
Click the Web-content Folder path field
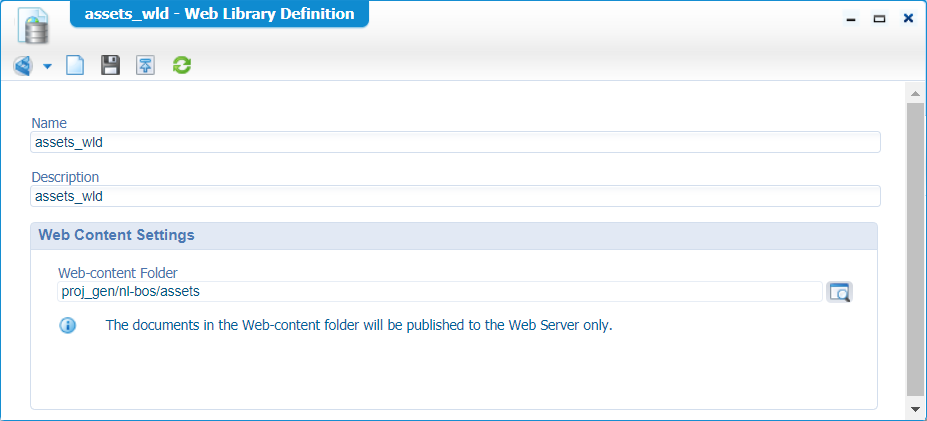pyautogui.click(x=440, y=292)
